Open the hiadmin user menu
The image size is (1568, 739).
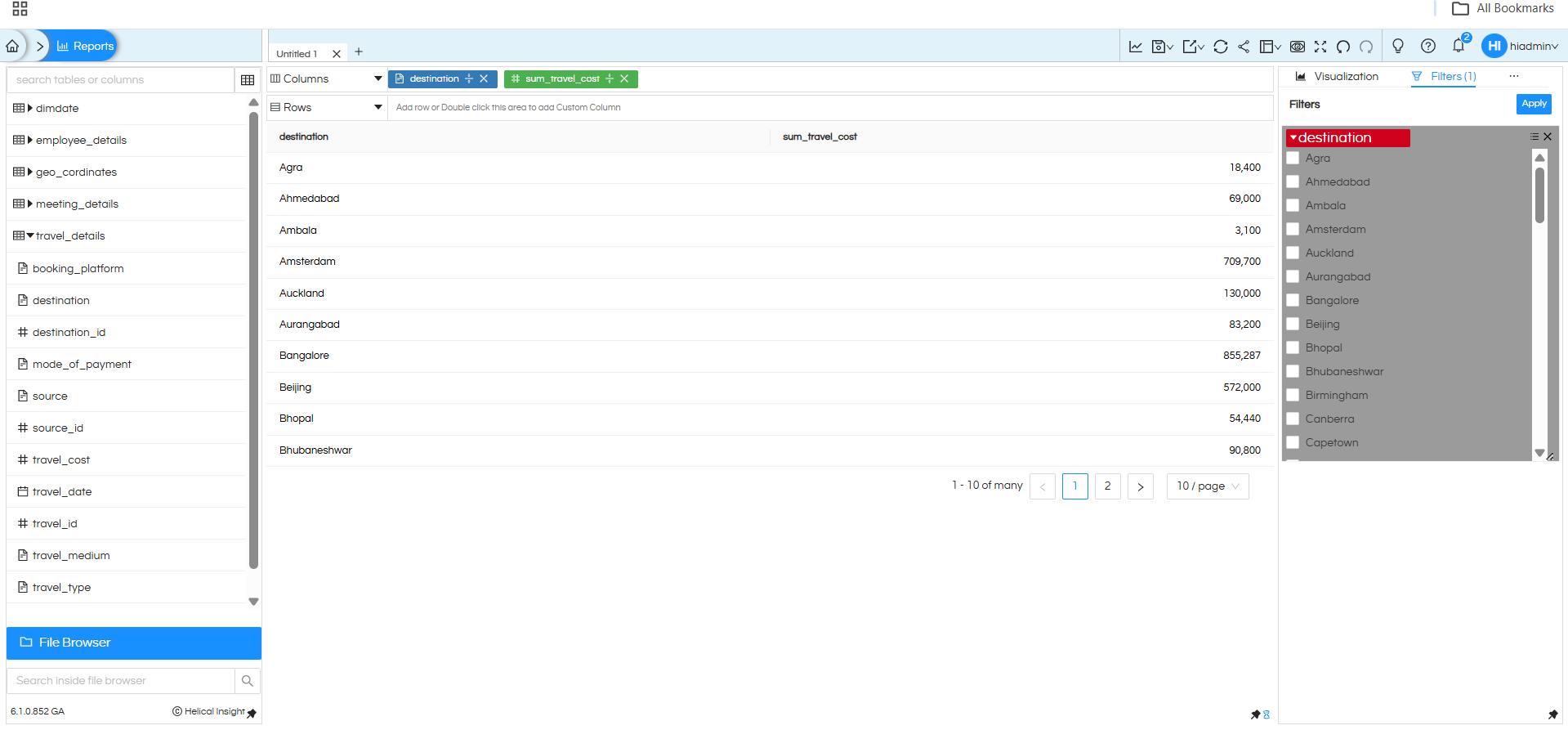point(1521,47)
